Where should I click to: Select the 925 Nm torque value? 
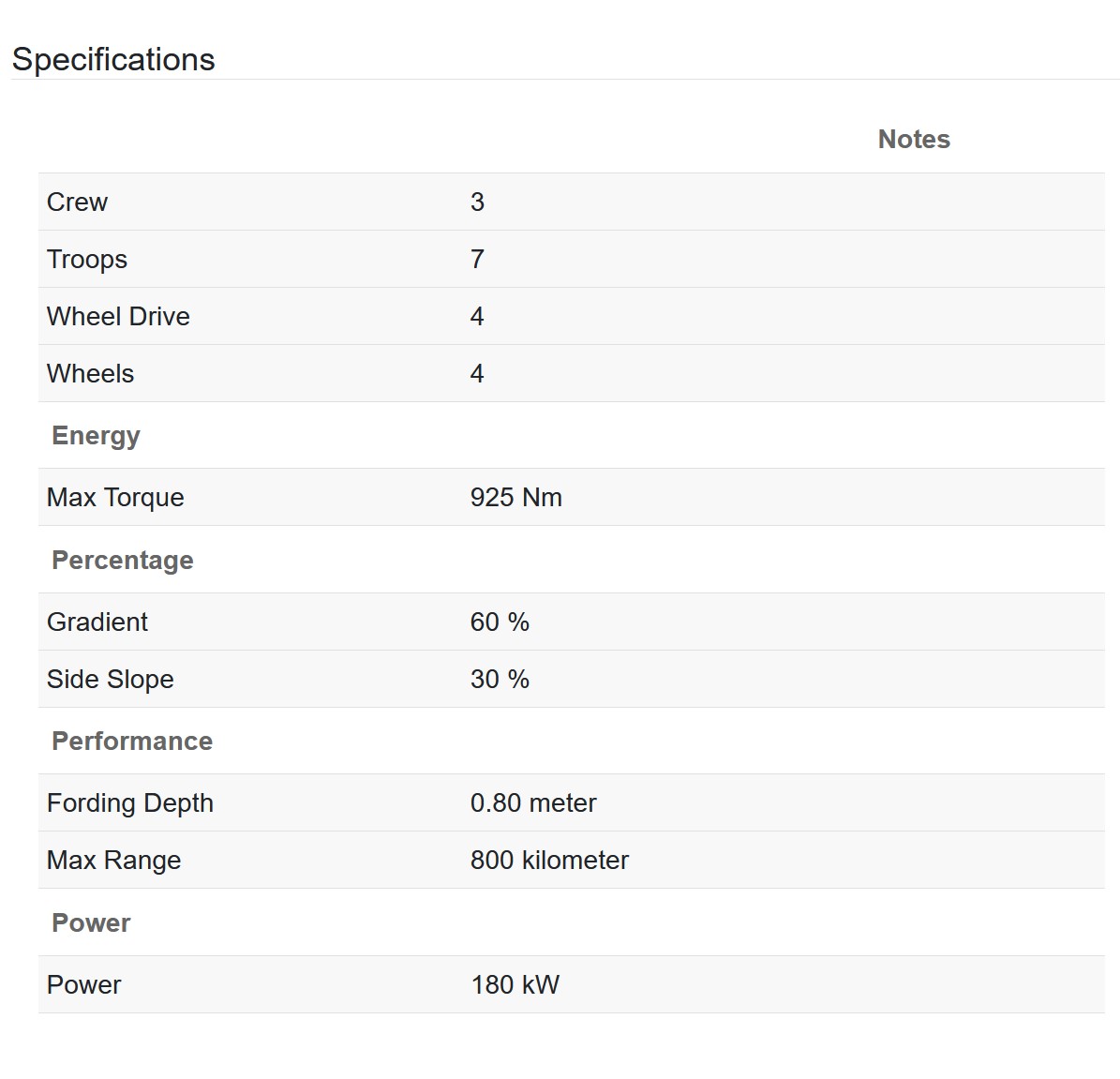coord(515,498)
